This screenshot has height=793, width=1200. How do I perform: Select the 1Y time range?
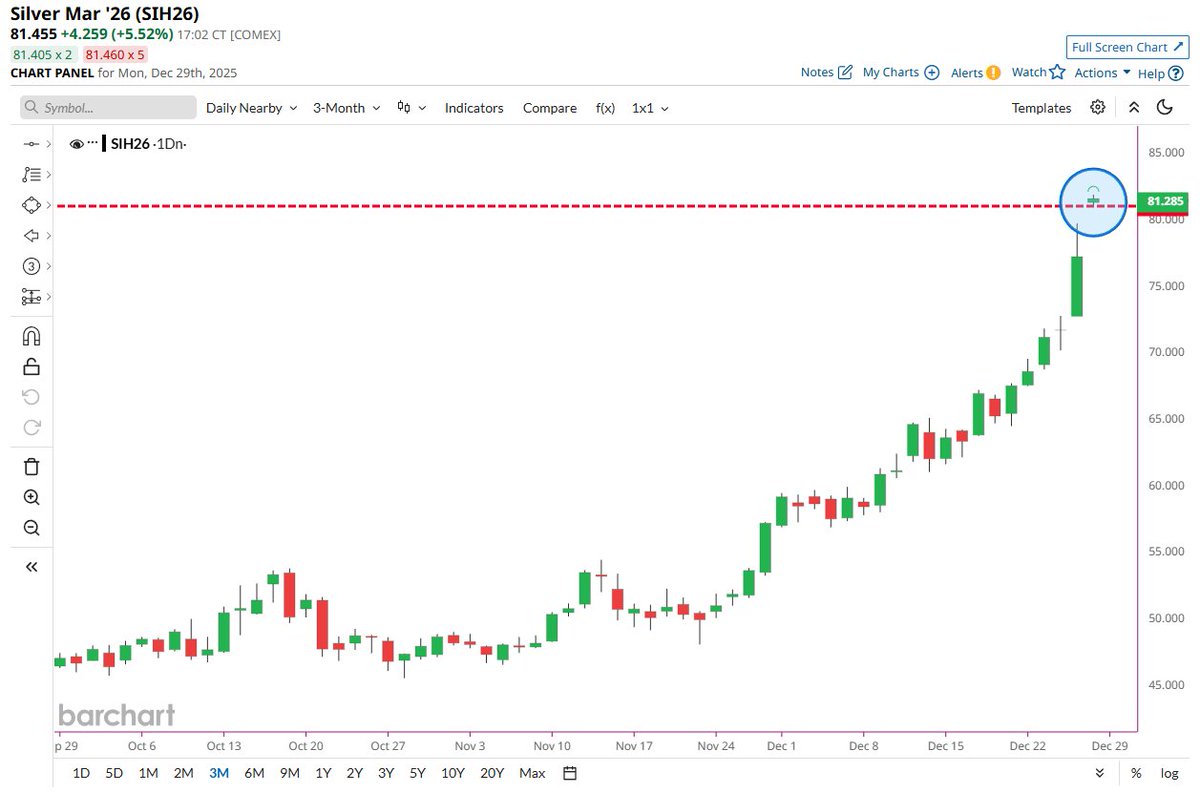(323, 773)
